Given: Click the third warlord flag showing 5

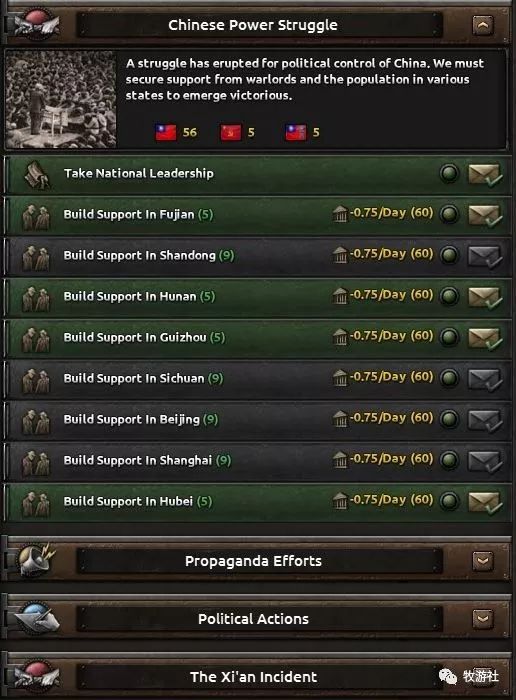Looking at the screenshot, I should [296, 132].
